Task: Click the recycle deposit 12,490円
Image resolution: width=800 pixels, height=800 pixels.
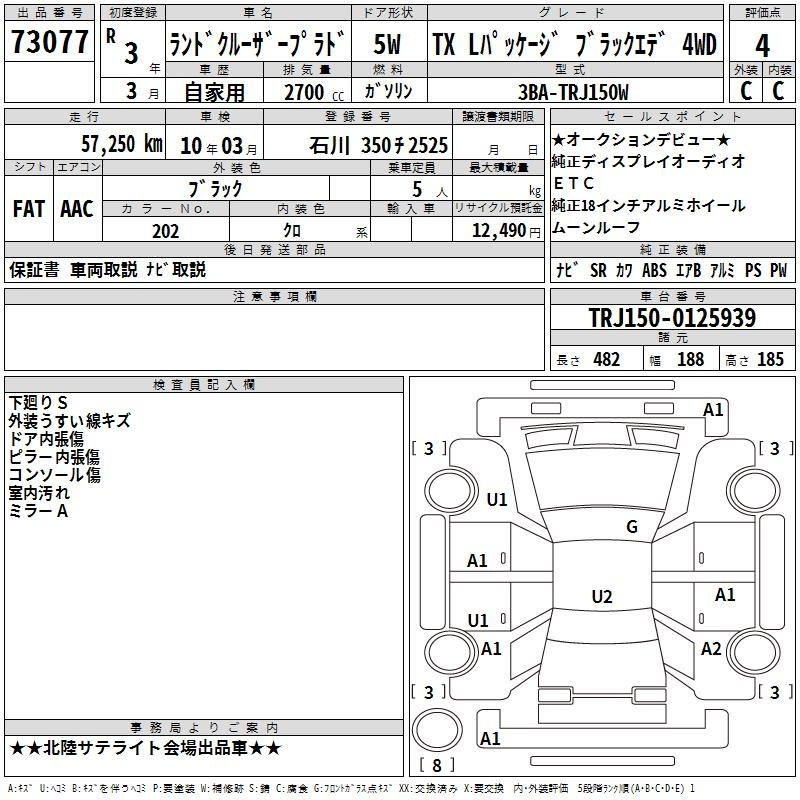Action: [x=506, y=231]
